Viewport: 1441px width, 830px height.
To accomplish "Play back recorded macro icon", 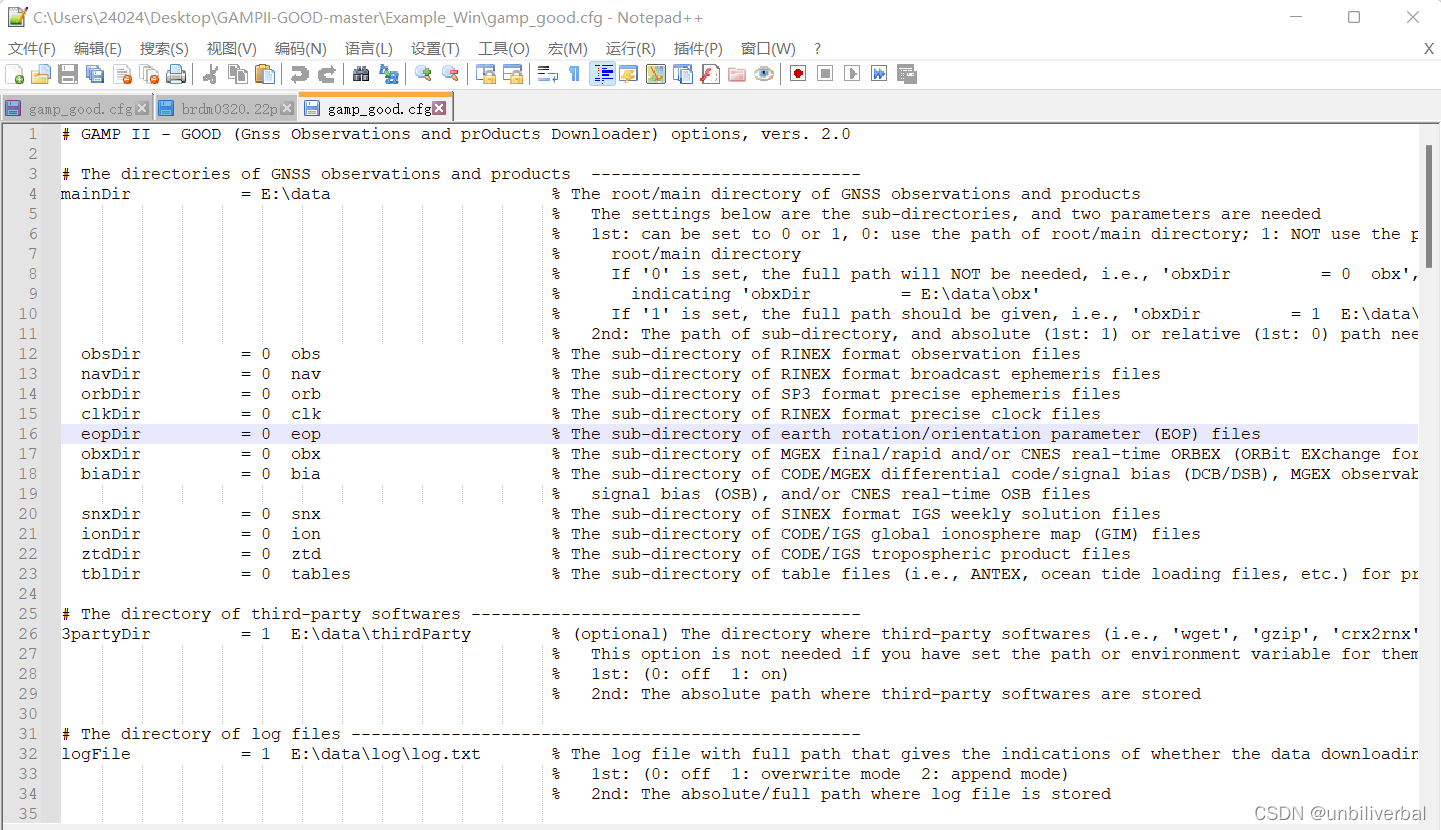I will [852, 74].
